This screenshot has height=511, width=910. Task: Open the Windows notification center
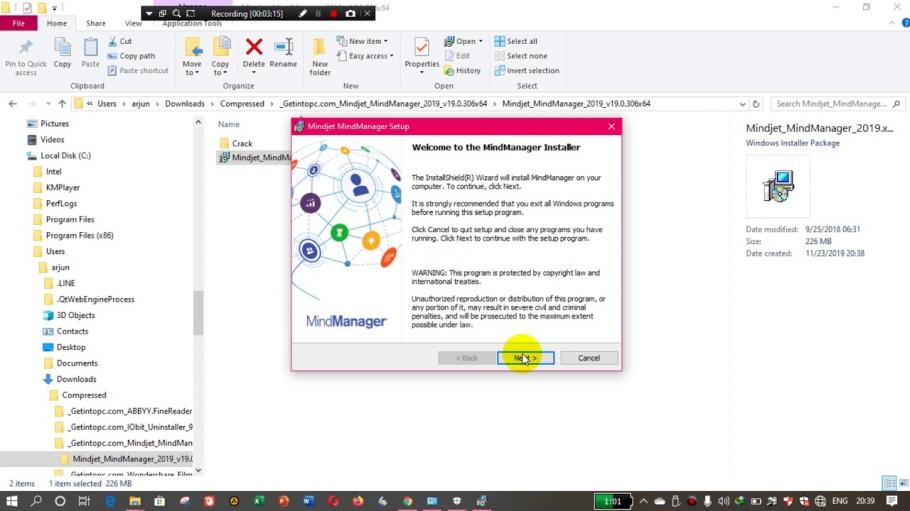(x=893, y=501)
